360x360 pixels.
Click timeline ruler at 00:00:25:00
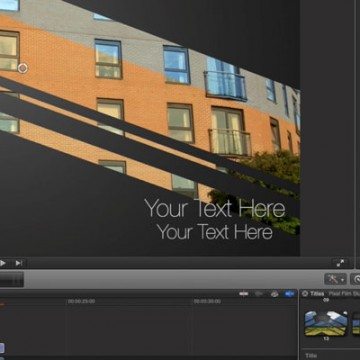coord(81,301)
